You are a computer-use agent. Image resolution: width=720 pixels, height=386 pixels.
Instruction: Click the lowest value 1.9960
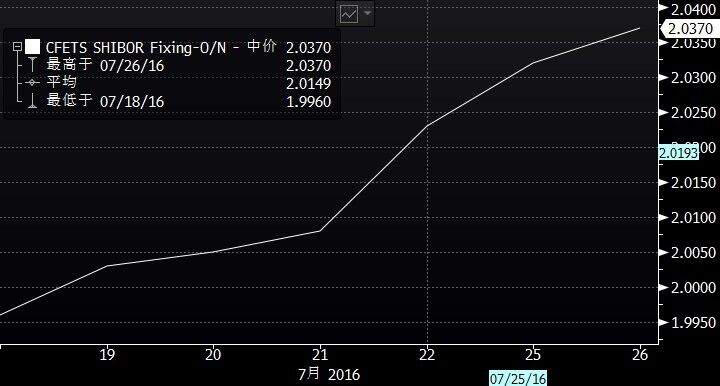pos(309,101)
